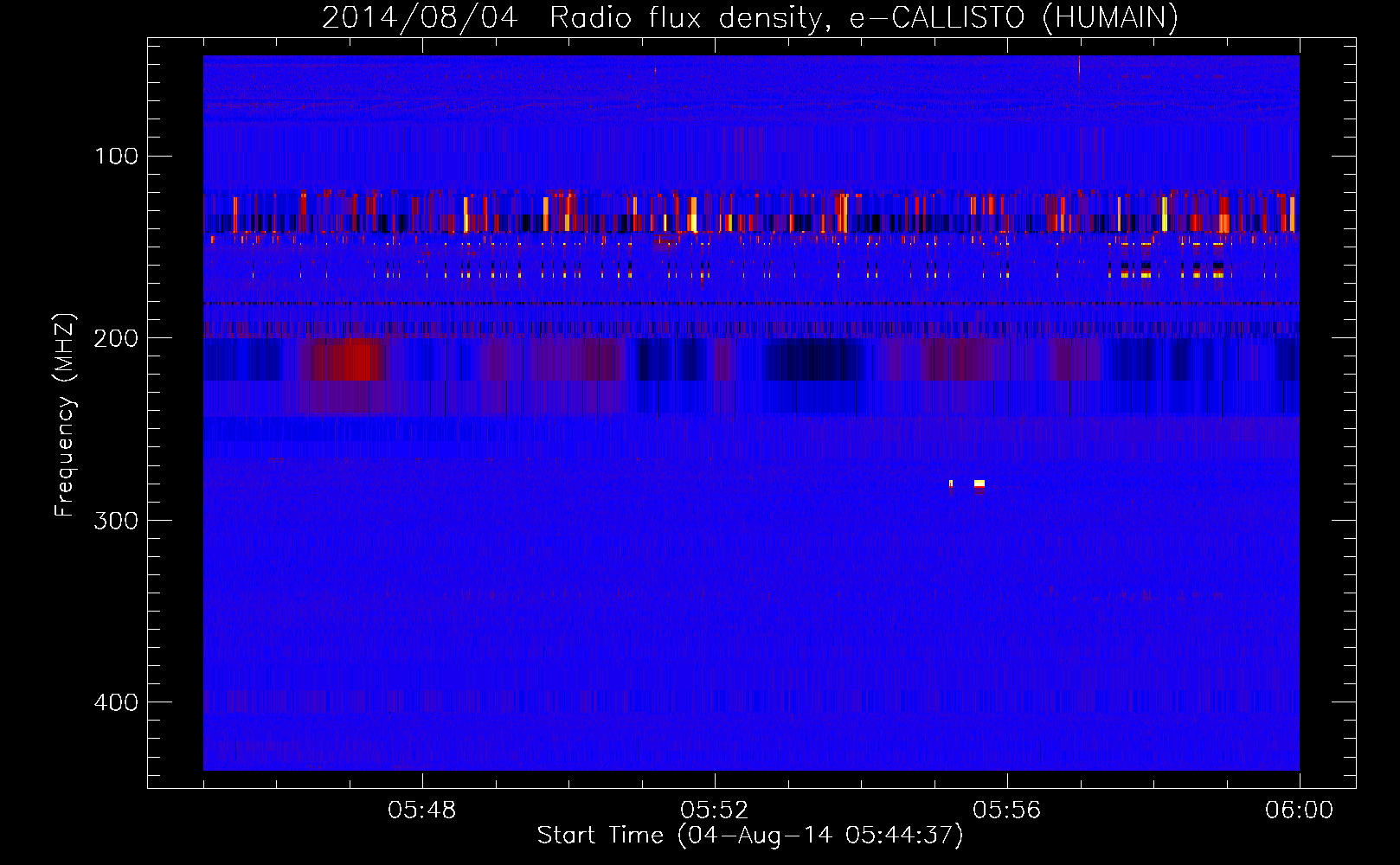The height and width of the screenshot is (865, 1400).
Task: Click the plot title 'Radio flux density, e-CALLISTO (HUMAIN)'
Action: pyautogui.click(x=864, y=17)
